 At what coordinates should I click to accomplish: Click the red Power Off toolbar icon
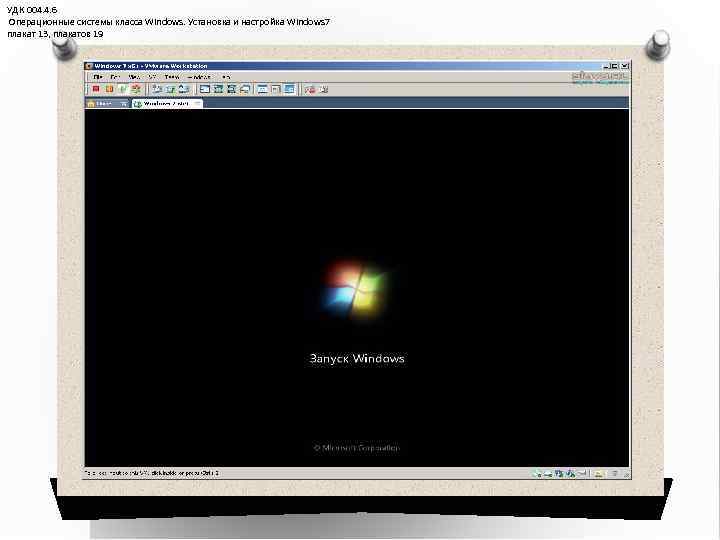tap(96, 89)
